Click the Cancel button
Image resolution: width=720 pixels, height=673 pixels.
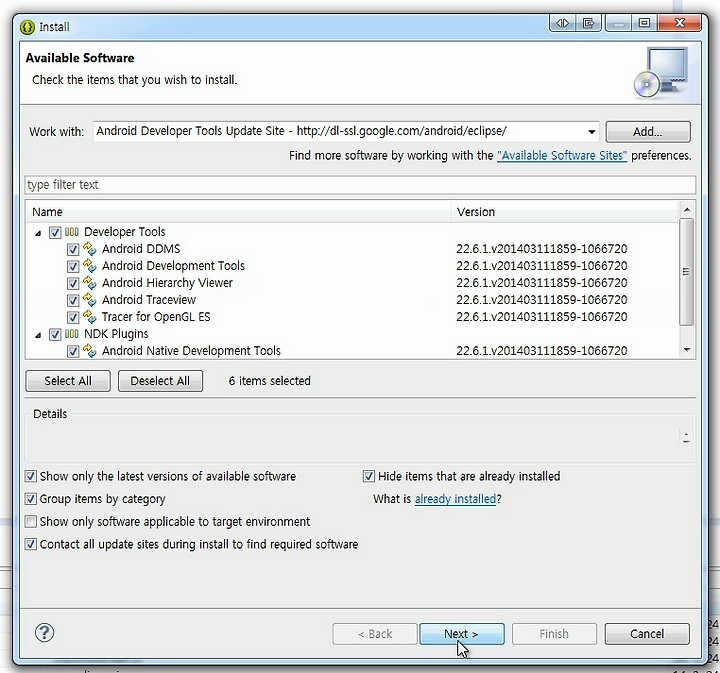tap(647, 634)
